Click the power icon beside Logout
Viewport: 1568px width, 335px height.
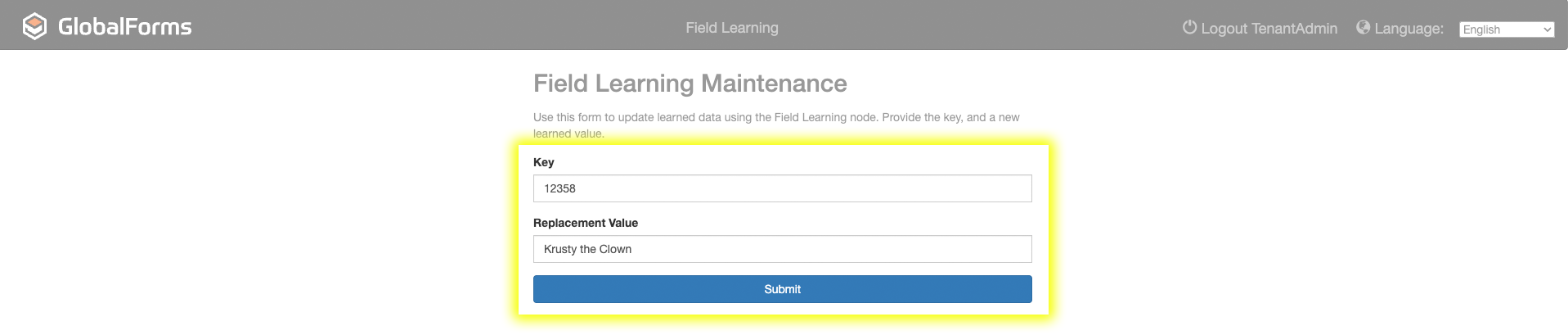[x=1189, y=27]
